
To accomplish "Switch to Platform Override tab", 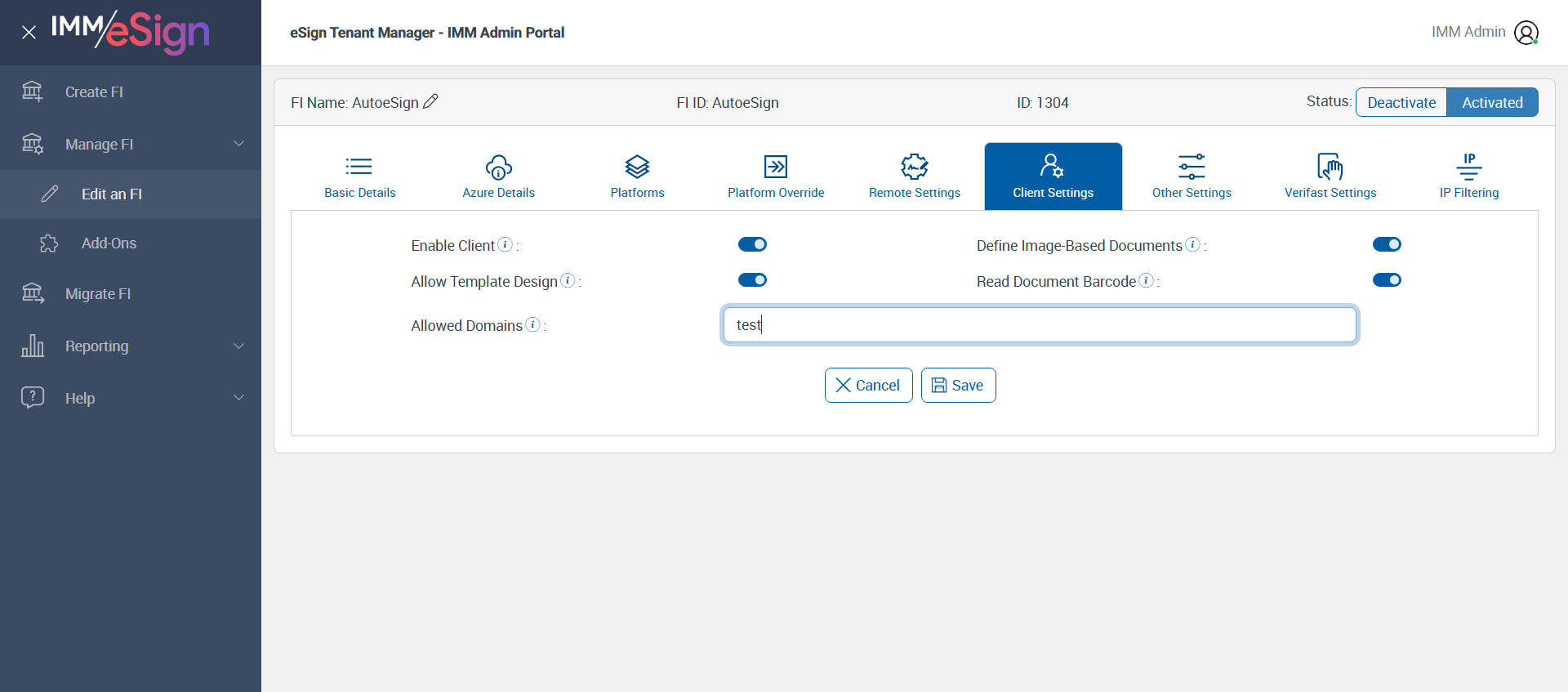I will click(776, 176).
